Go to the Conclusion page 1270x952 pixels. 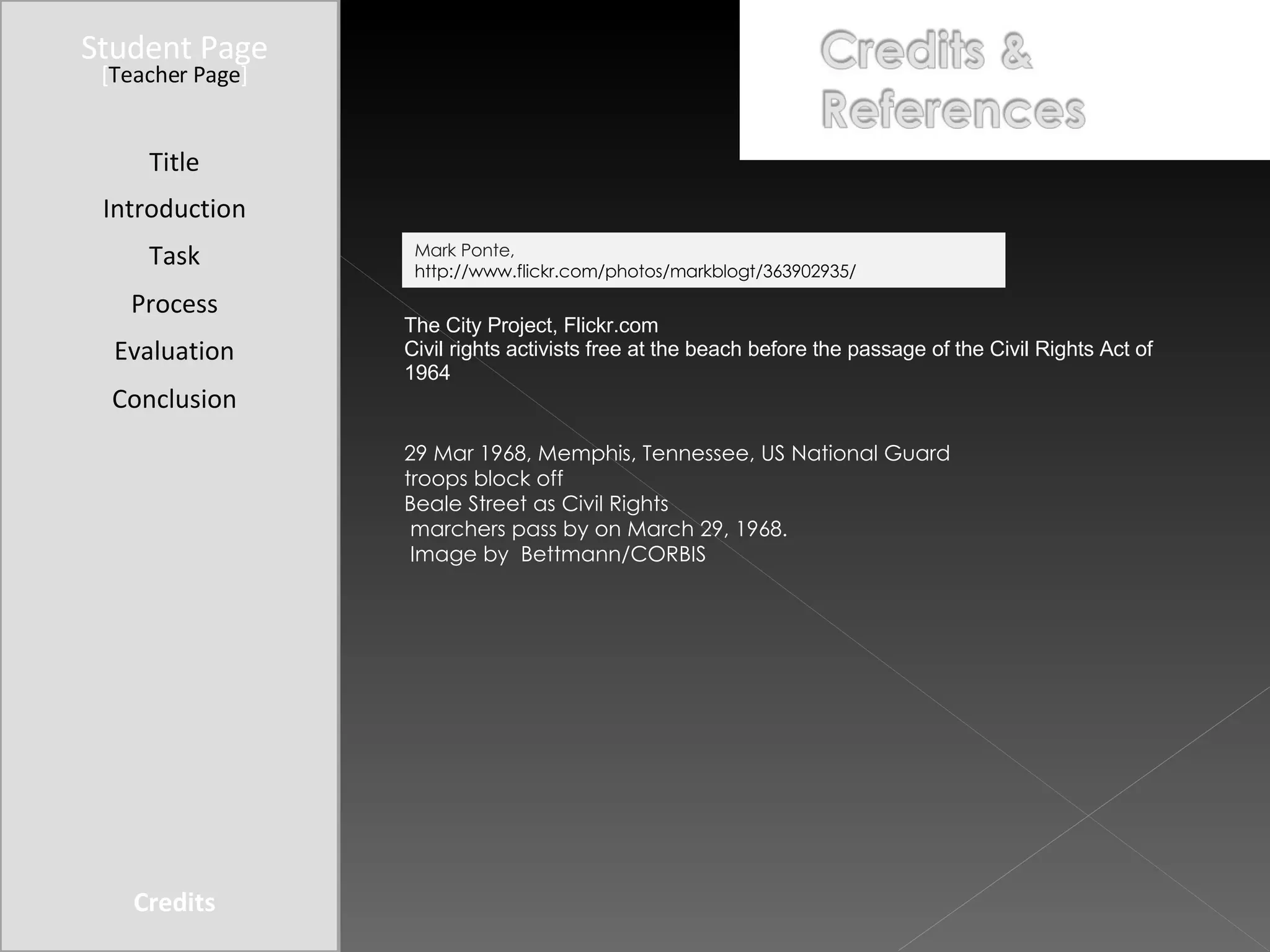174,399
